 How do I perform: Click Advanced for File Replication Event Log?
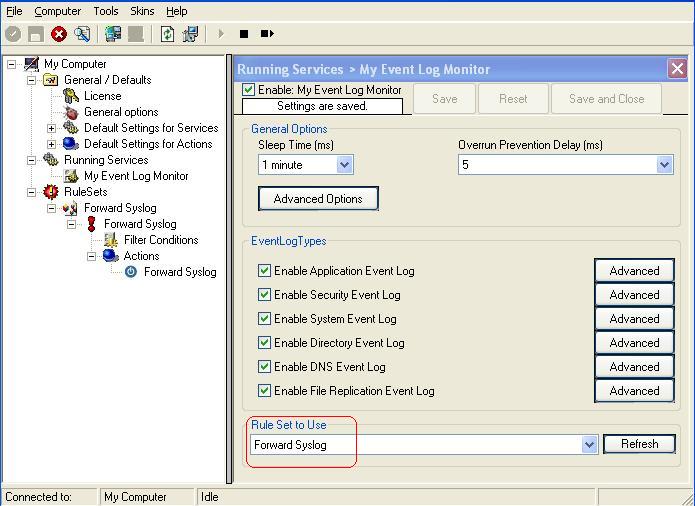tap(634, 390)
